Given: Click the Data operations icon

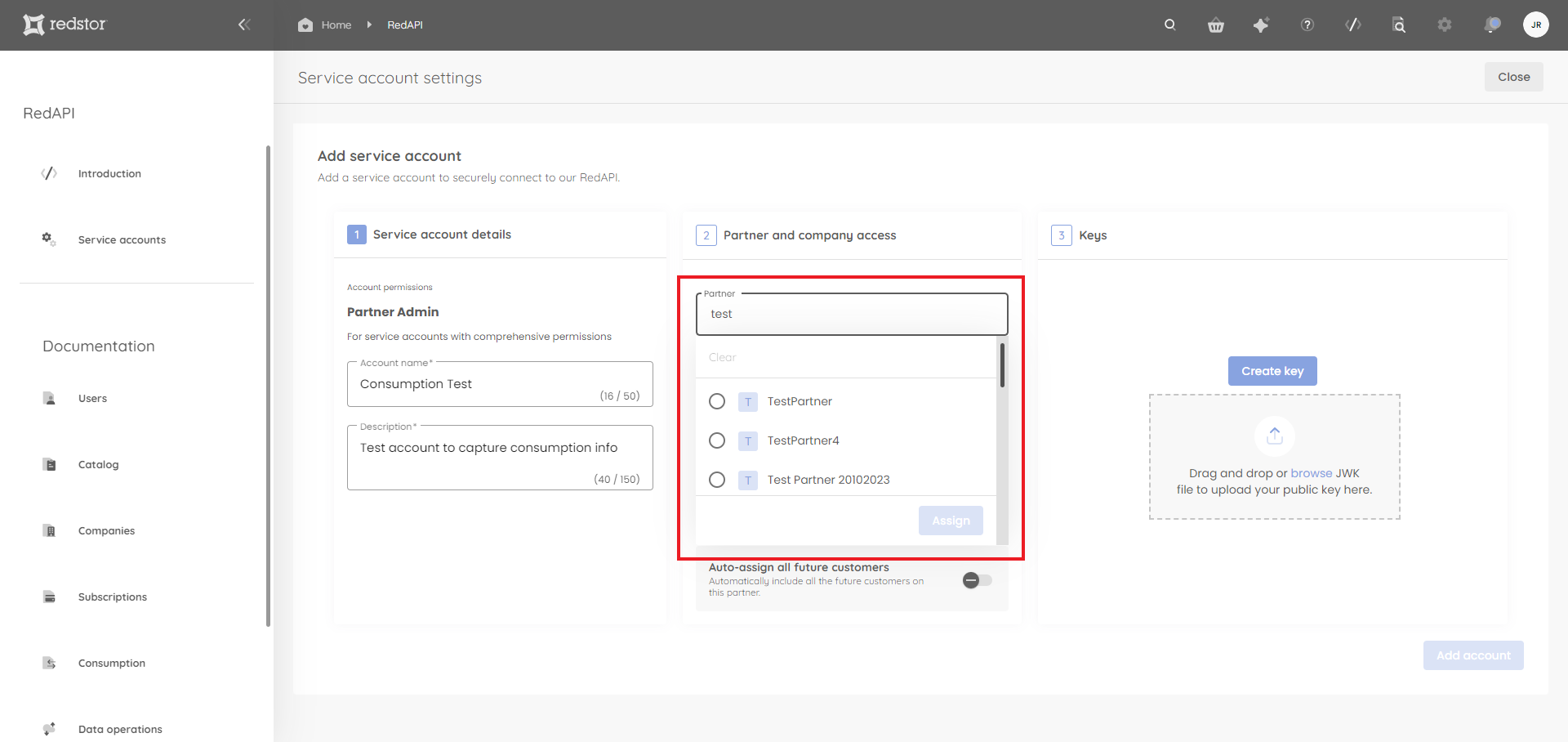Looking at the screenshot, I should pos(49,729).
